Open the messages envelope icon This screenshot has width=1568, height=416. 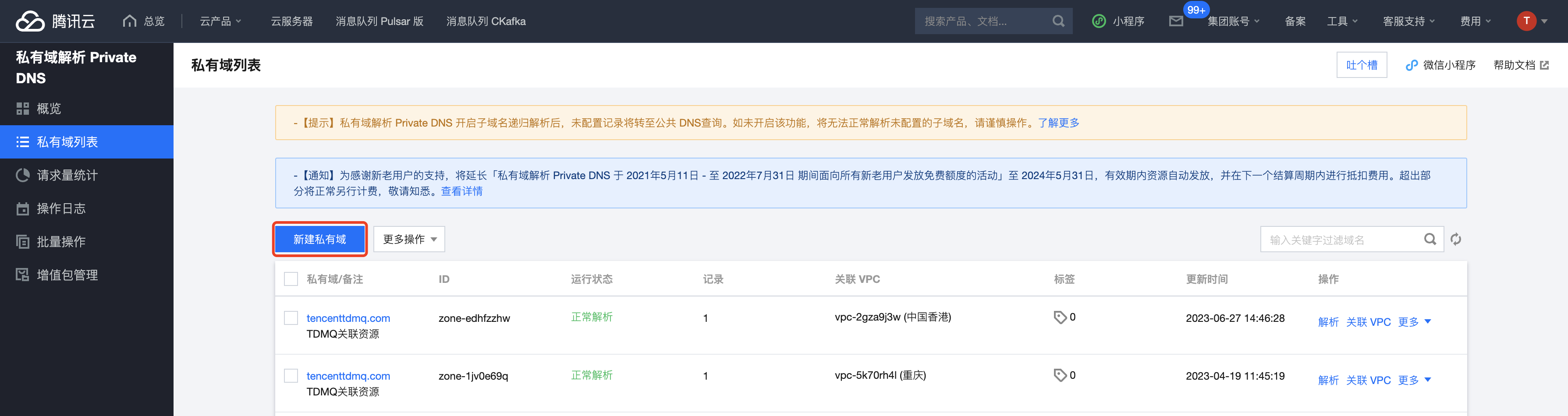pos(1176,21)
